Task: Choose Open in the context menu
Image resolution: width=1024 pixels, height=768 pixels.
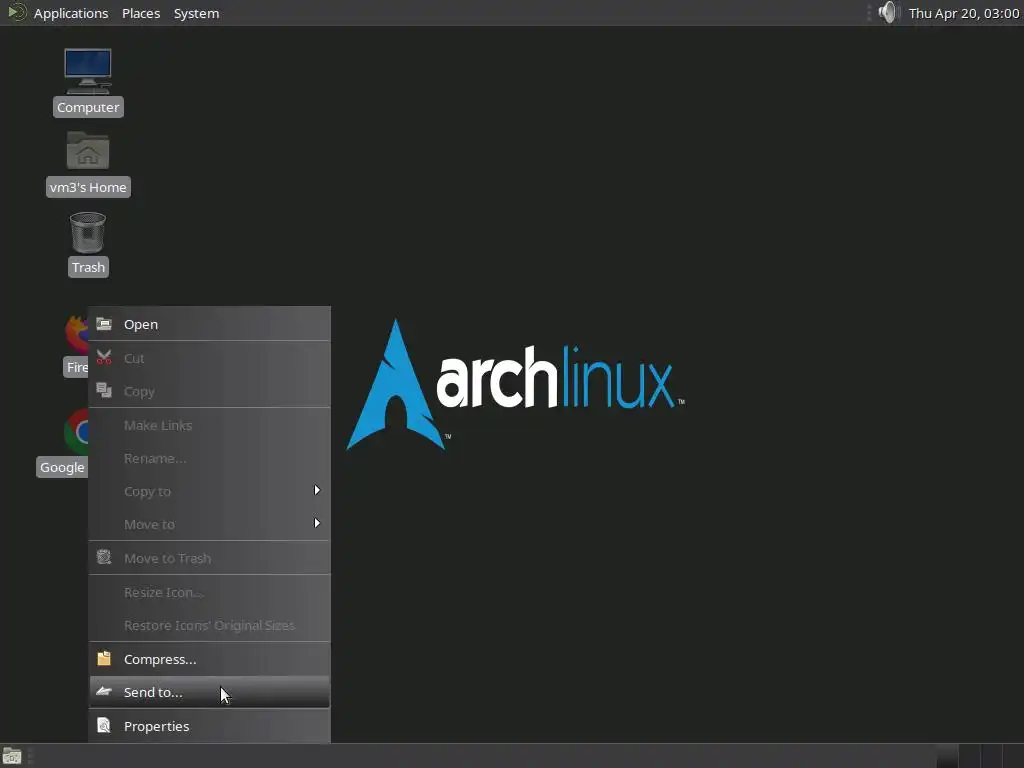Action: tap(209, 324)
